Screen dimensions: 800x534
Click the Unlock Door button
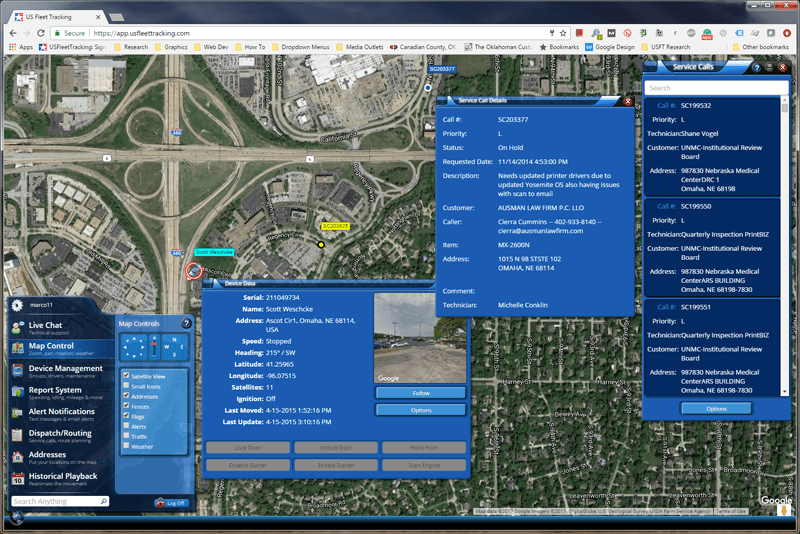point(336,447)
